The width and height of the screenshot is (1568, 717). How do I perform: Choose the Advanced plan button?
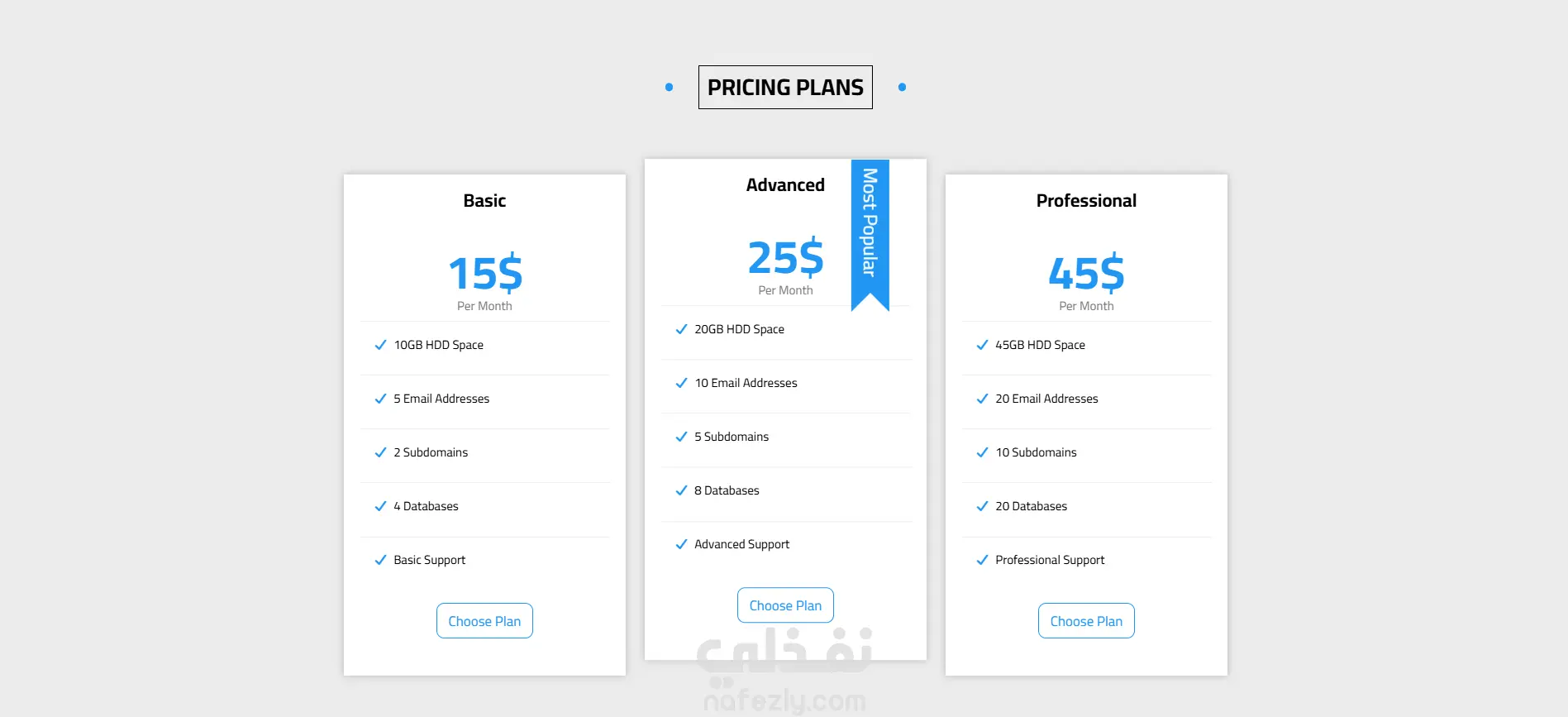[785, 605]
